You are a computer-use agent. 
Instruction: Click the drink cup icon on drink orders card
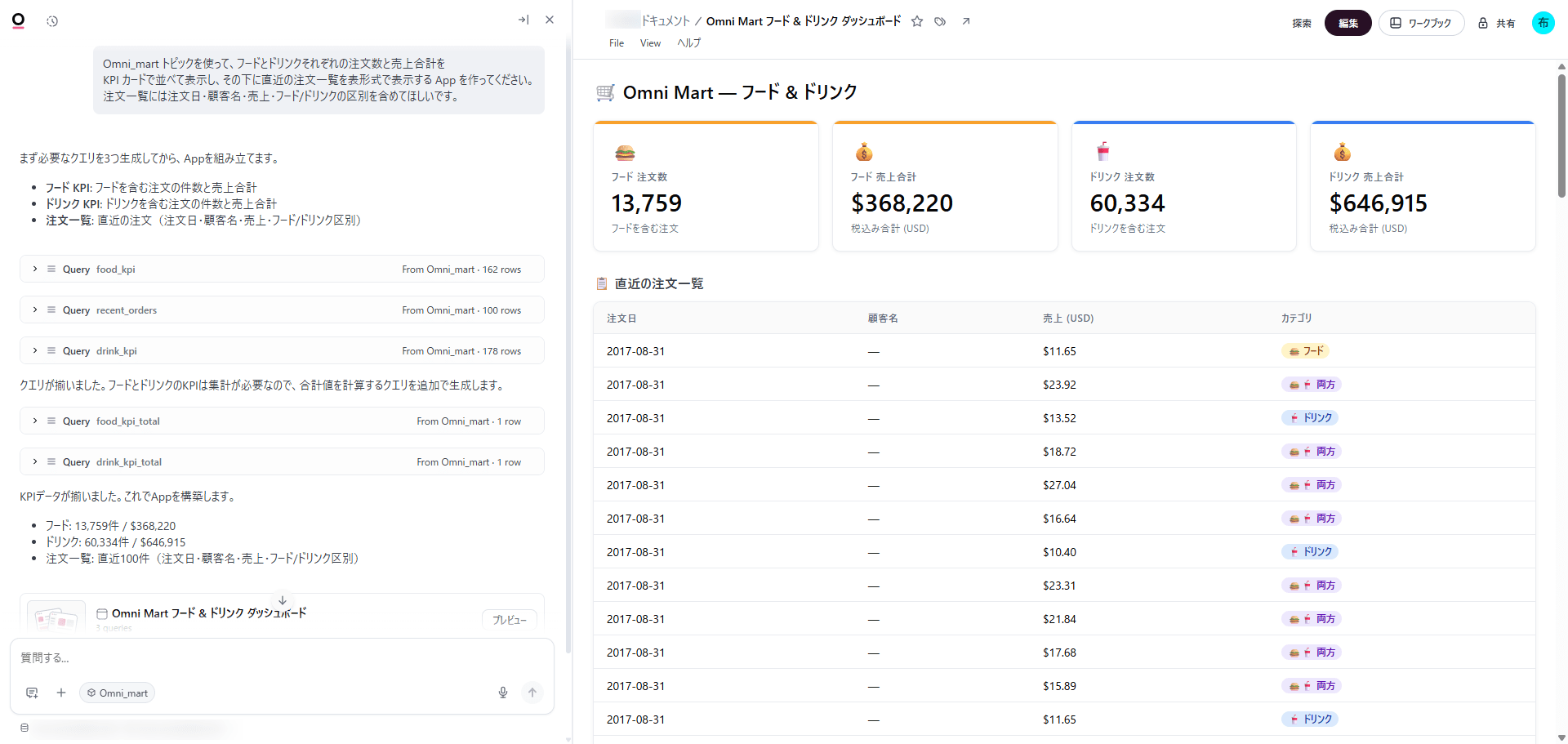pos(1103,151)
